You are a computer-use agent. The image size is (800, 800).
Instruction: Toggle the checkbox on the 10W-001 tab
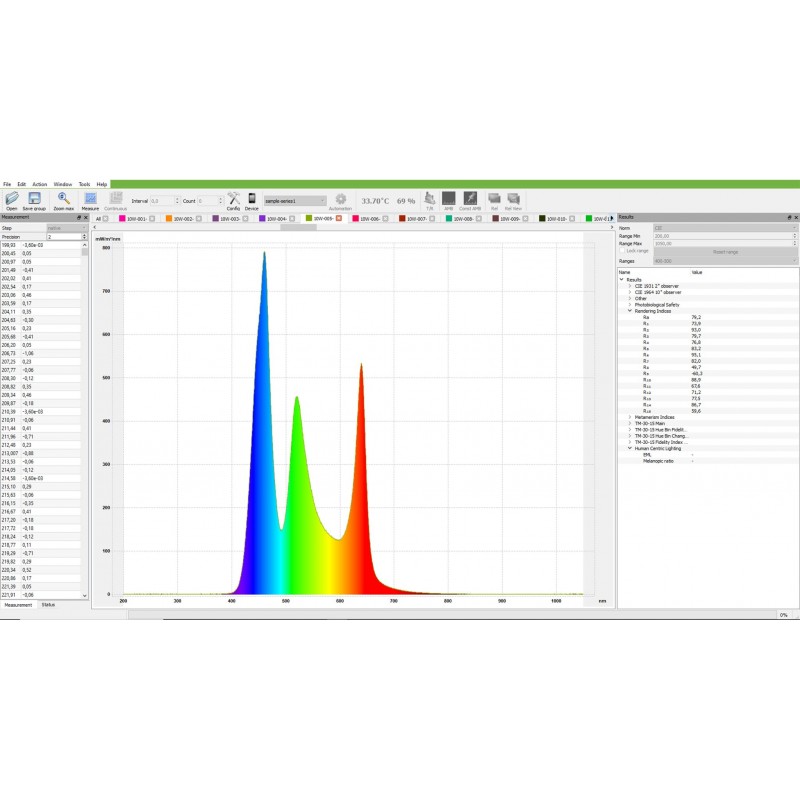coord(152,218)
